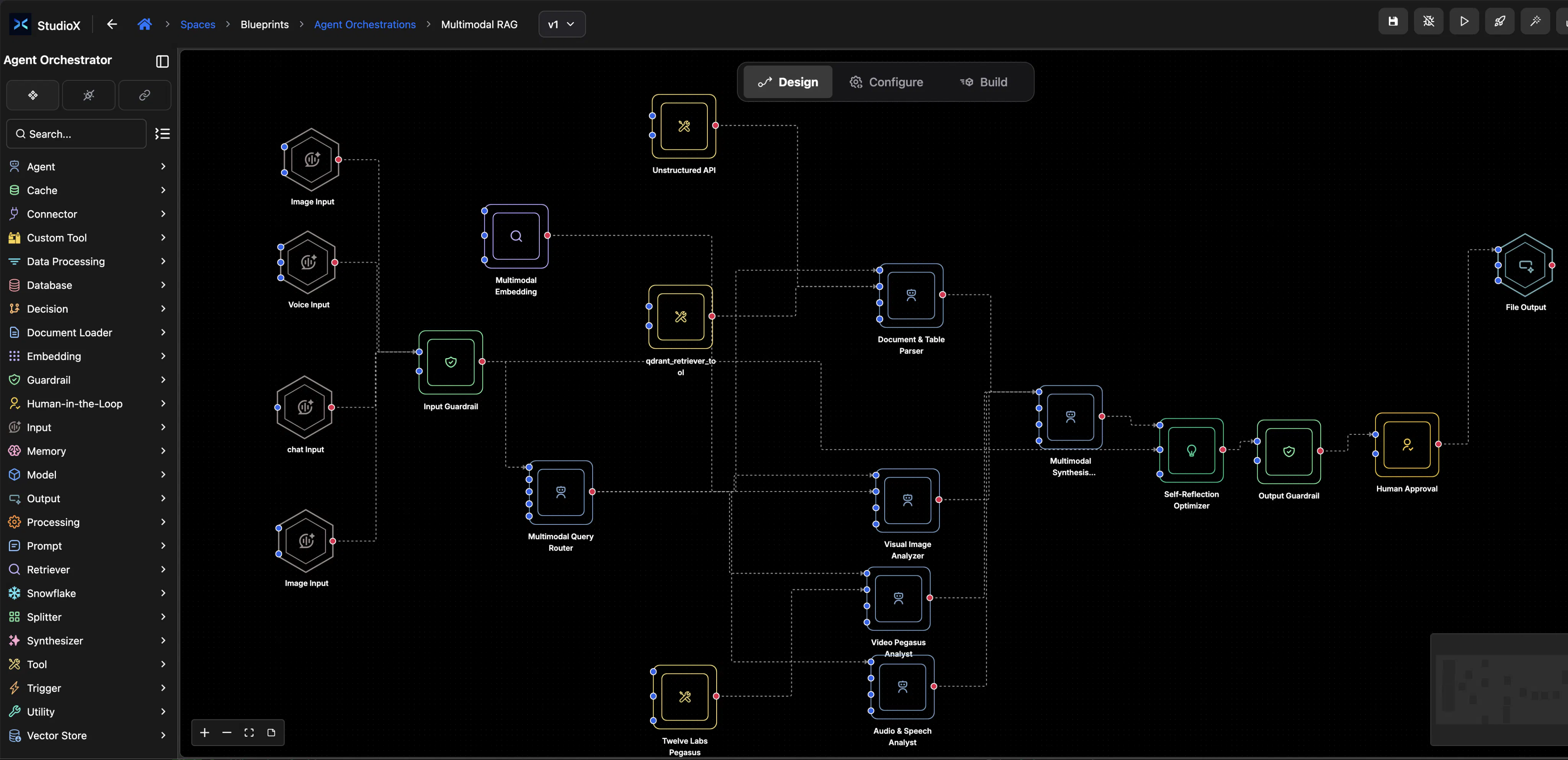1568x760 pixels.
Task: Switch to the Configure tab
Action: point(886,82)
